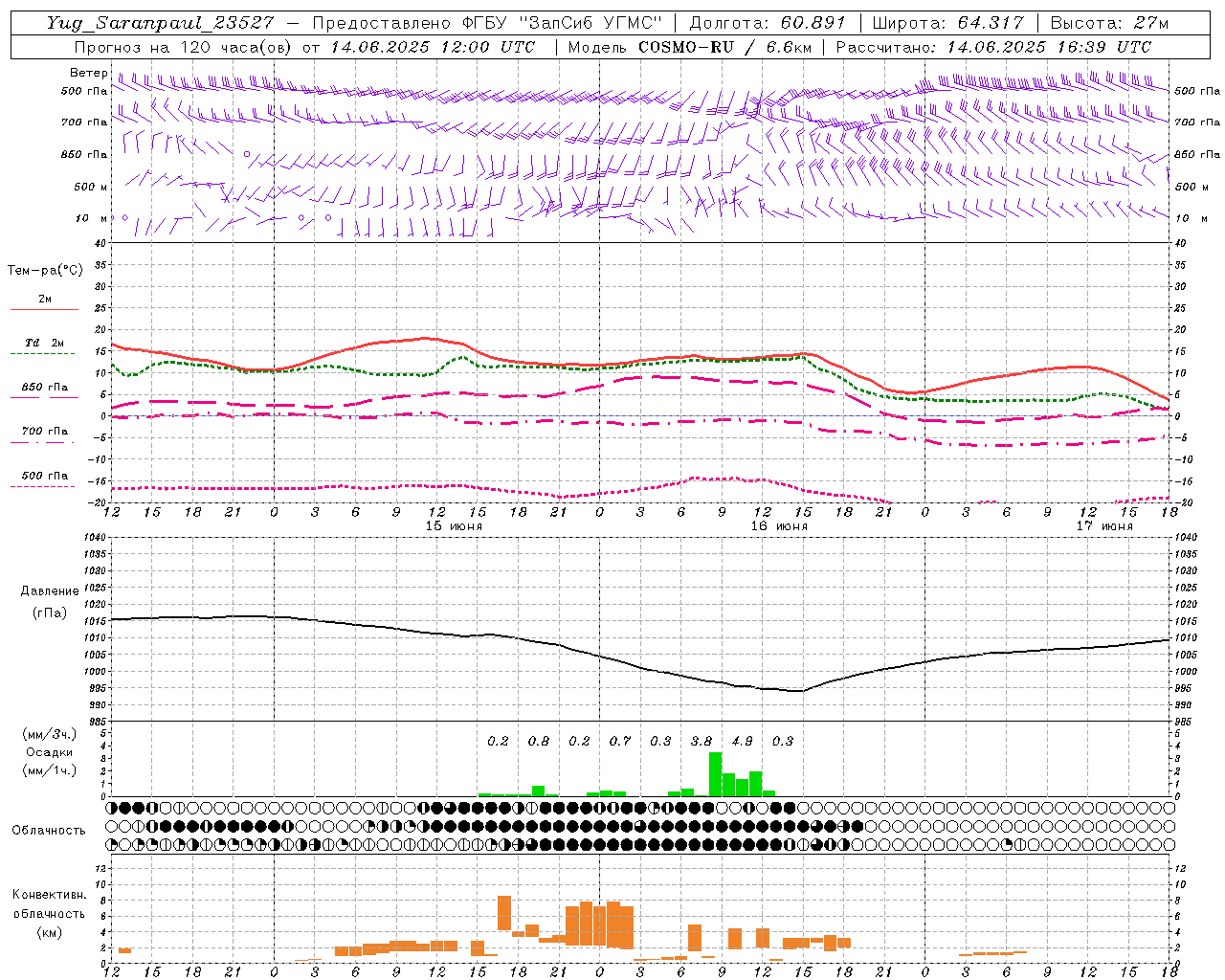Click the '17 июня' date label
Viewport: 1225px width, 980px height.
1104,526
